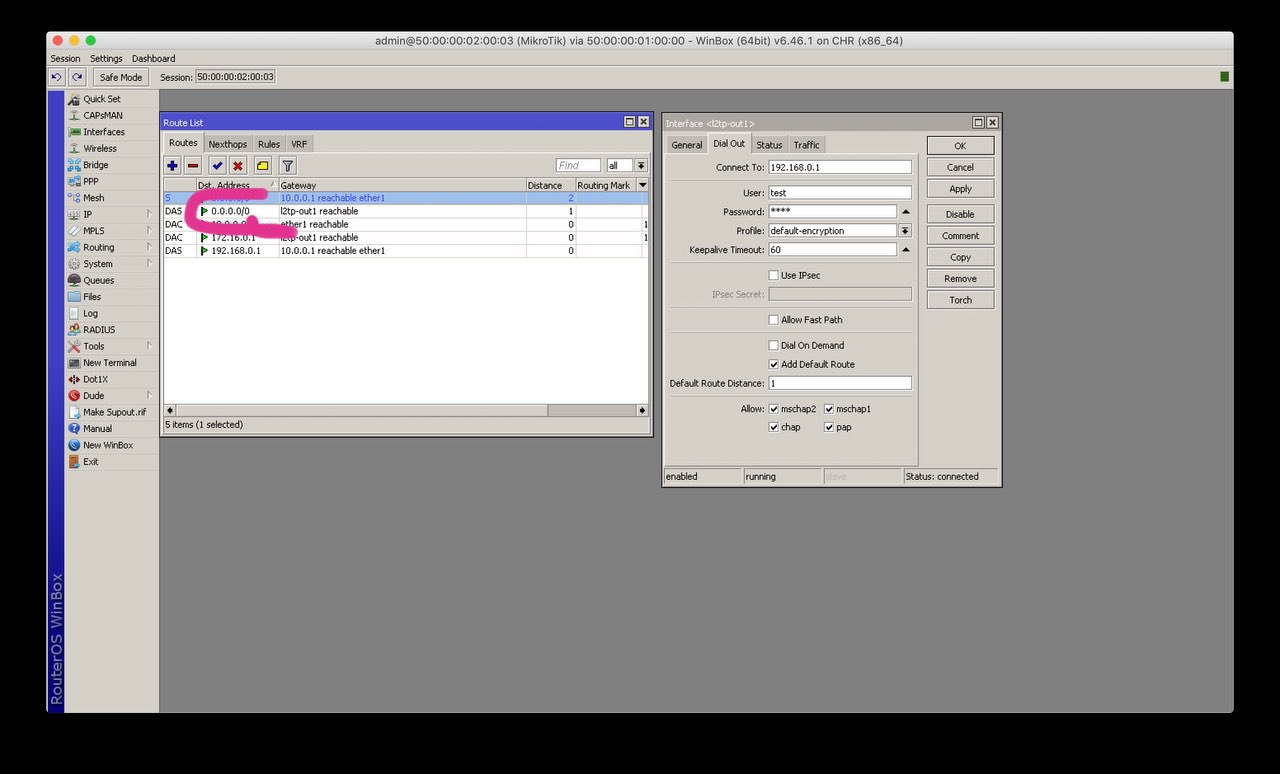
Task: Open Dot1X in the sidebar
Action: point(95,379)
